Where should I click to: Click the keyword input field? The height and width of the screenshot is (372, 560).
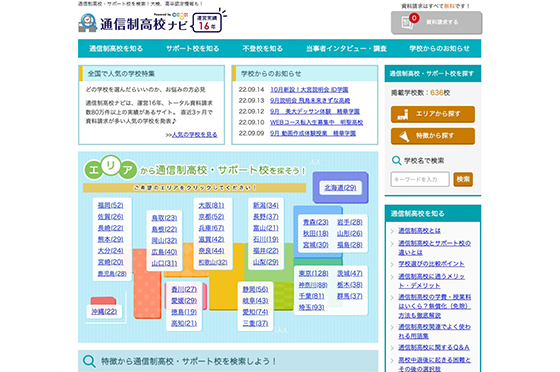420,179
